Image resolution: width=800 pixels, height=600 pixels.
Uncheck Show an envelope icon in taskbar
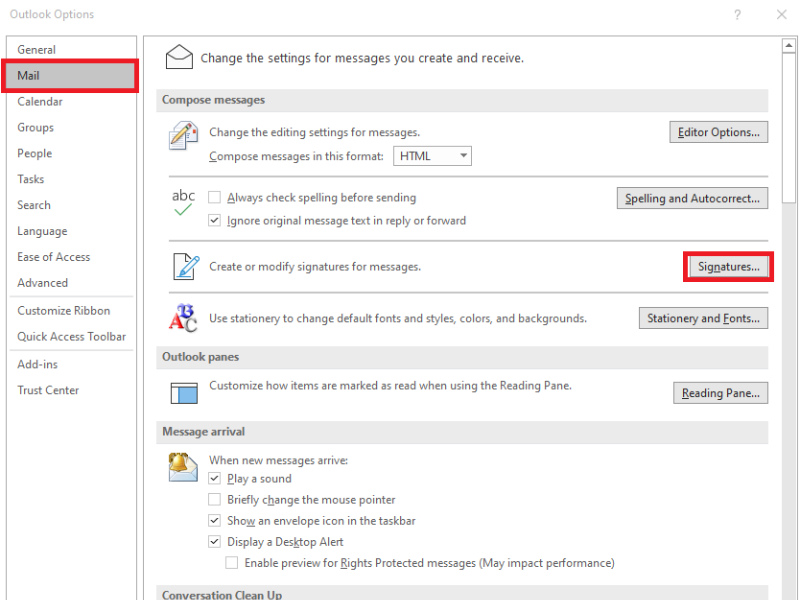click(x=214, y=520)
